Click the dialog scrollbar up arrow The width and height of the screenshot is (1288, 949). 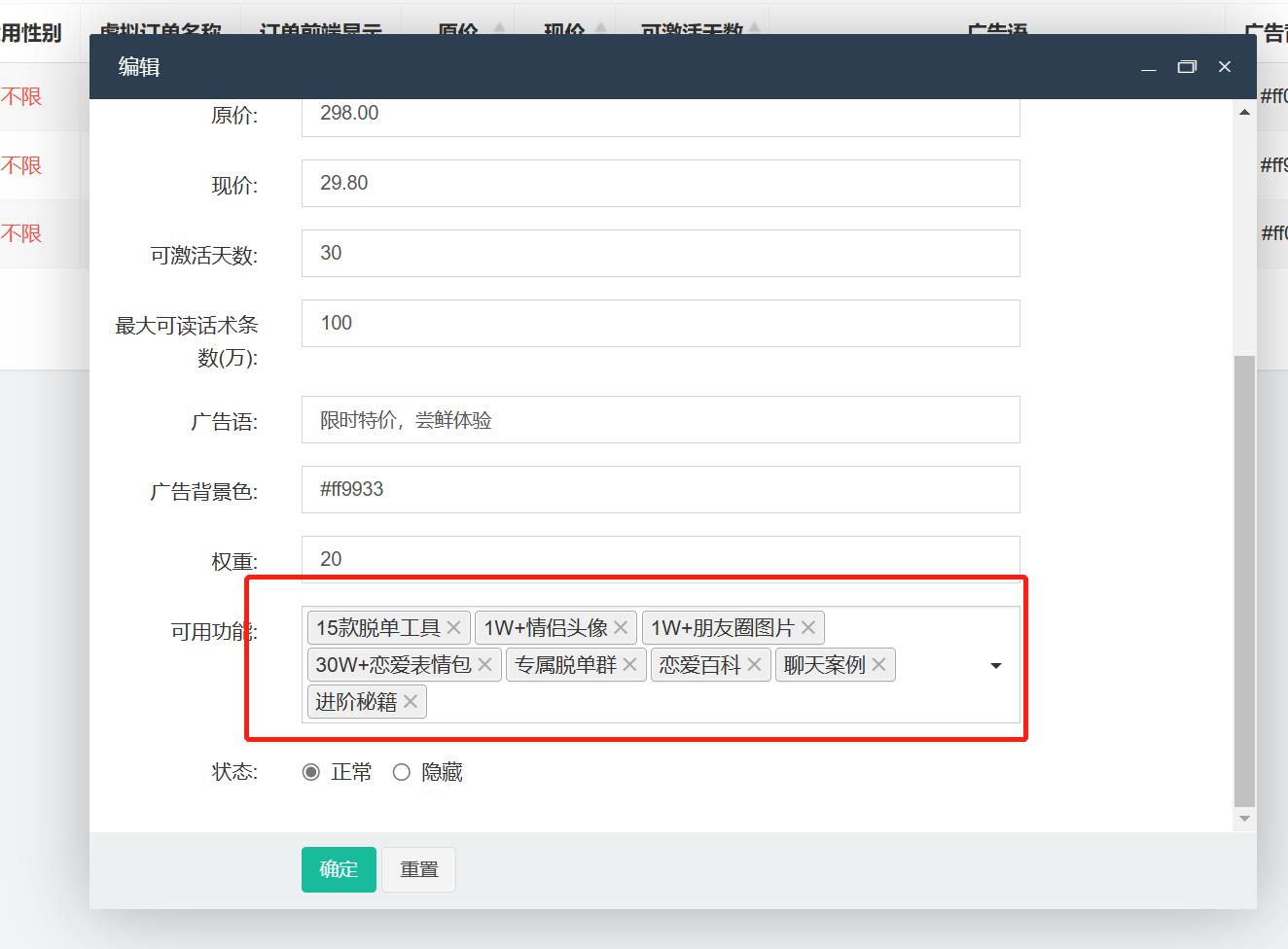(1244, 112)
